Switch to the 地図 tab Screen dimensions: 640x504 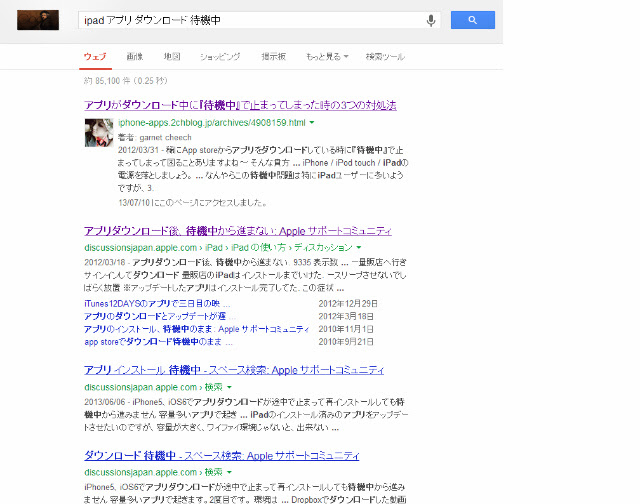coord(172,57)
